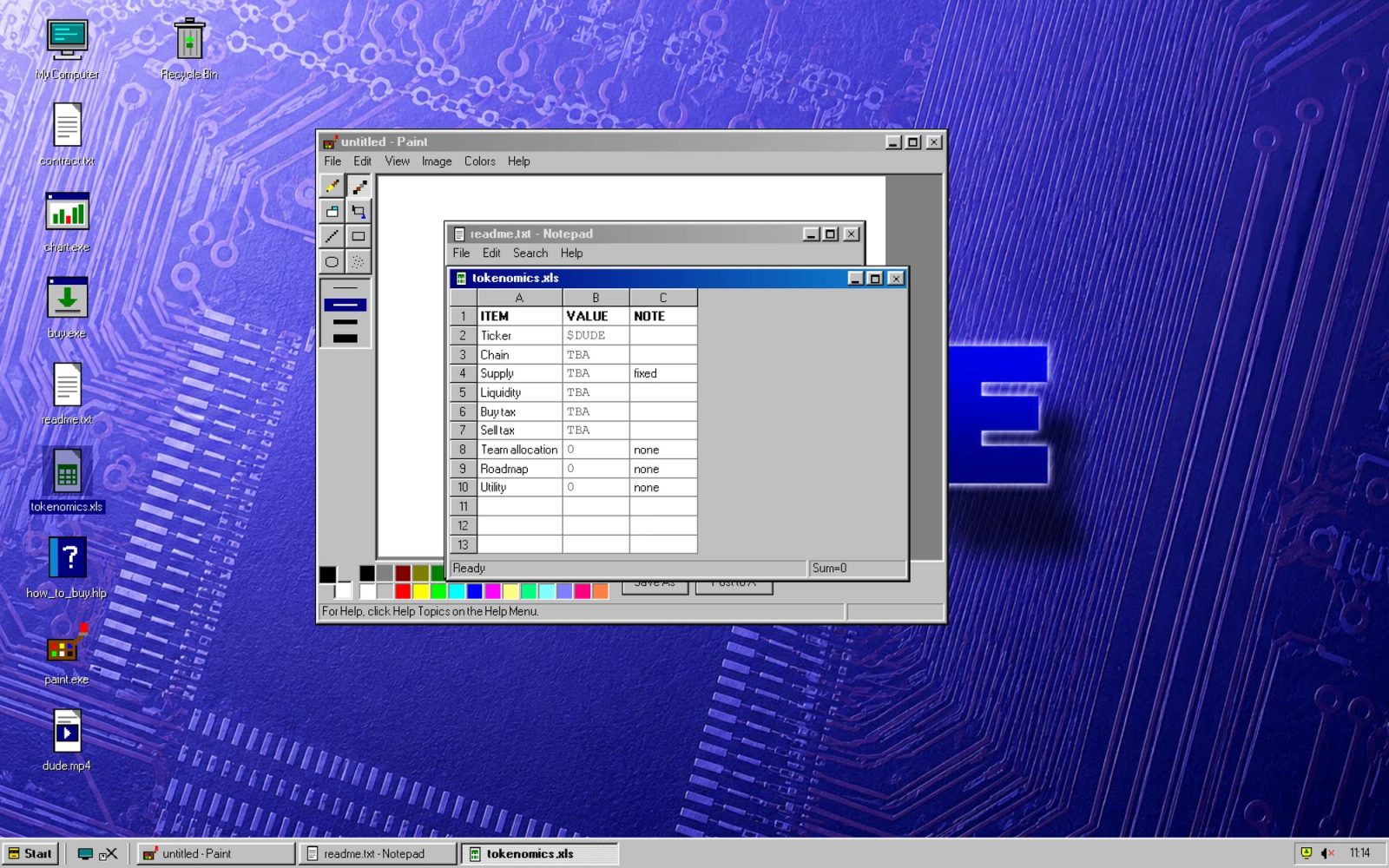The height and width of the screenshot is (868, 1389).
Task: Pick the red color swatch
Action: tap(403, 591)
